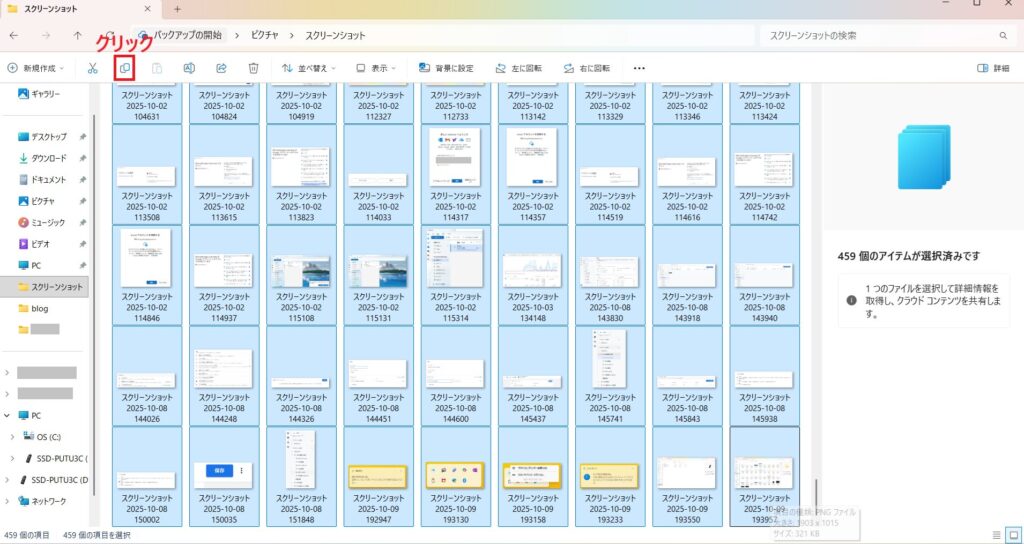Click ピクチャ in the address breadcrumb
Image resolution: width=1024 pixels, height=544 pixels.
tap(265, 35)
